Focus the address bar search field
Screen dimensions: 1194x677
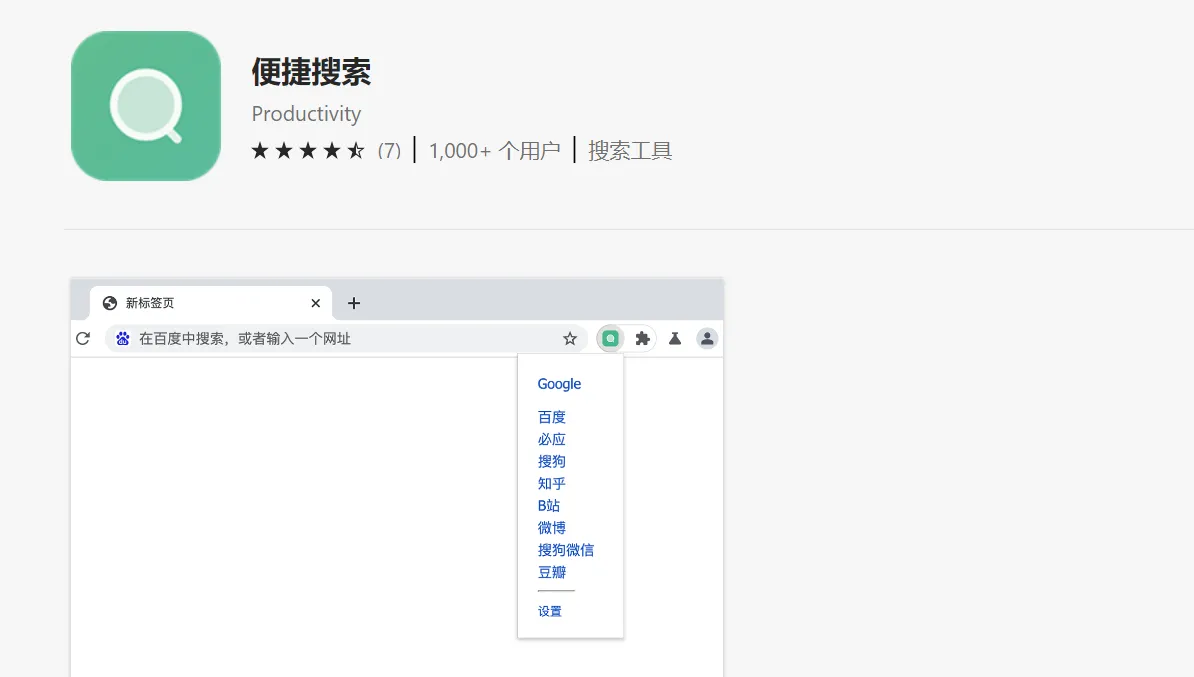point(346,338)
